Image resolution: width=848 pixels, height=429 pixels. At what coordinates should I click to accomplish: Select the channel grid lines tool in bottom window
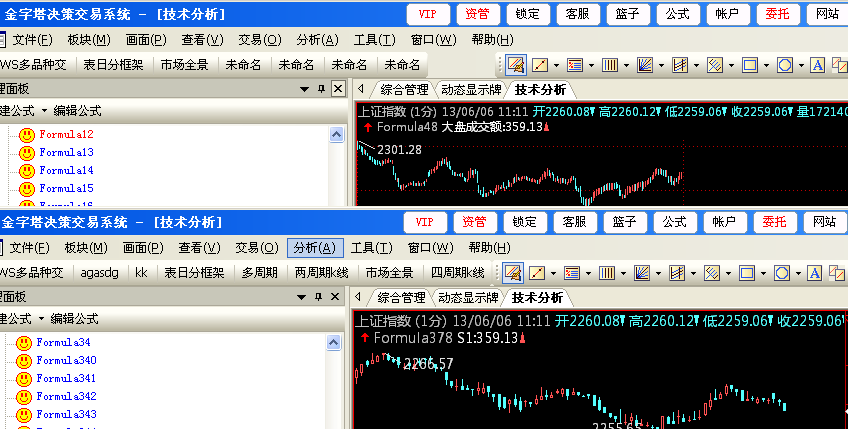click(677, 273)
